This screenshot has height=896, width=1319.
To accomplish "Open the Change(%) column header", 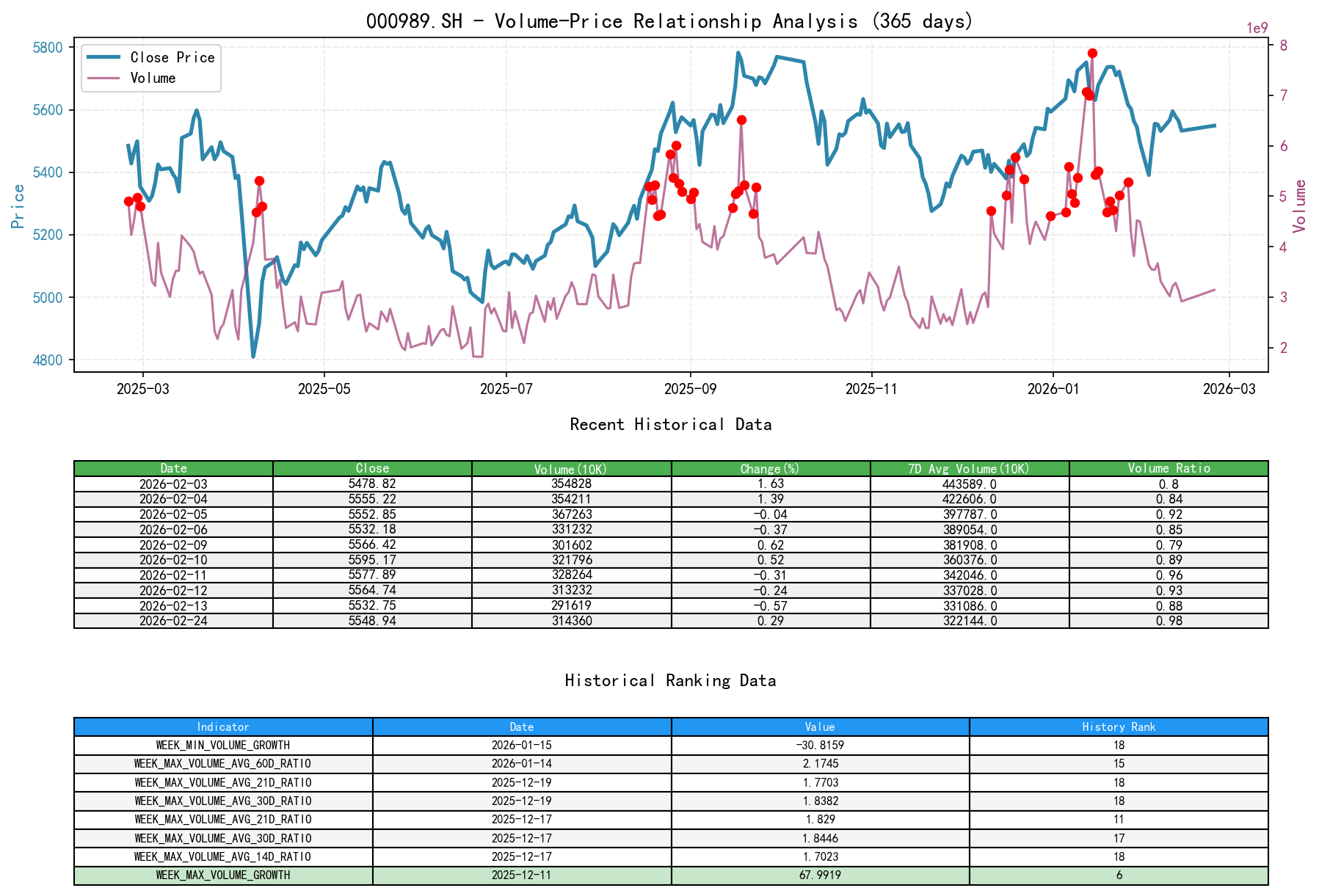I will (x=769, y=468).
